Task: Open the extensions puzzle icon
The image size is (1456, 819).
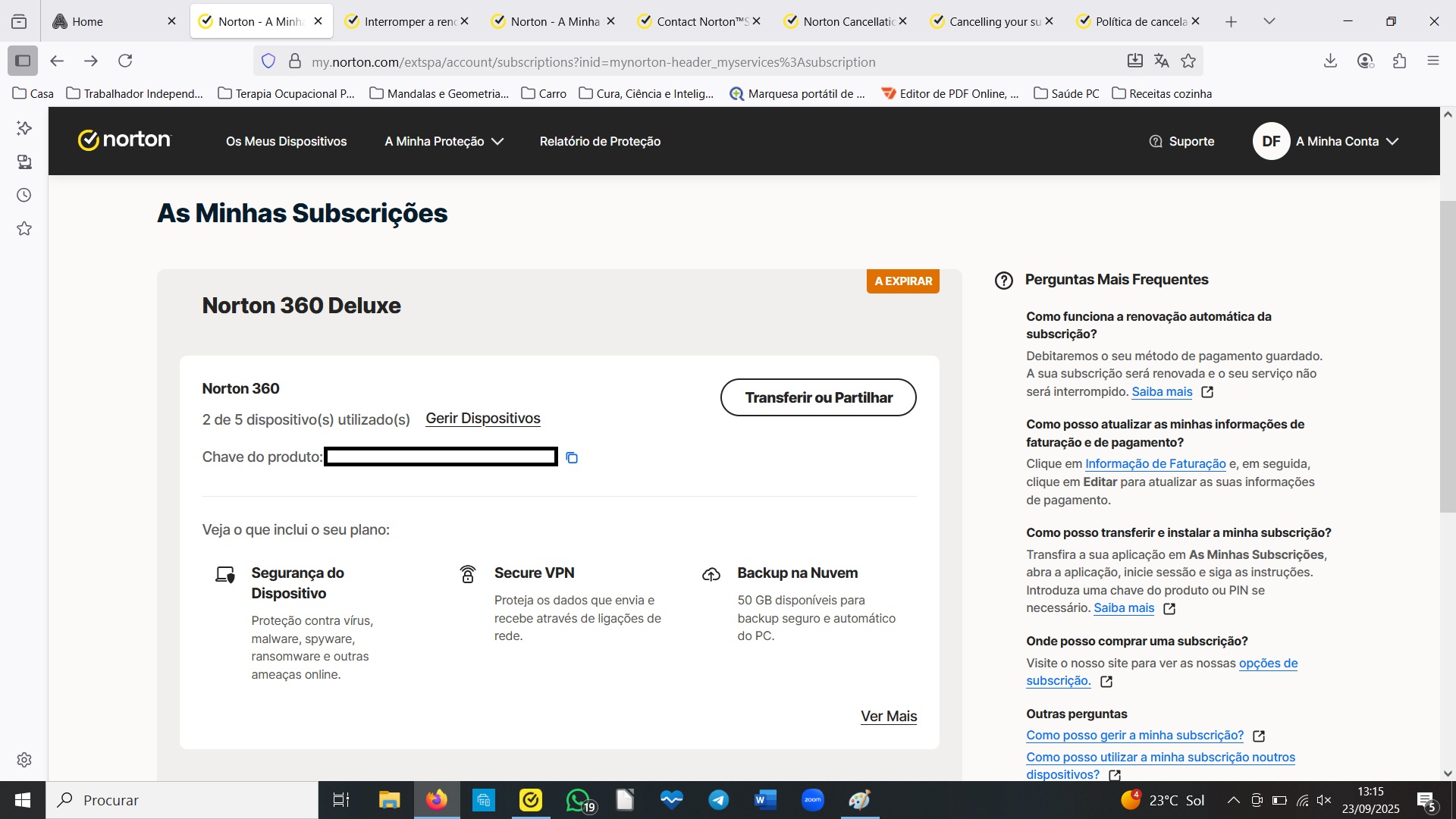Action: tap(1399, 61)
